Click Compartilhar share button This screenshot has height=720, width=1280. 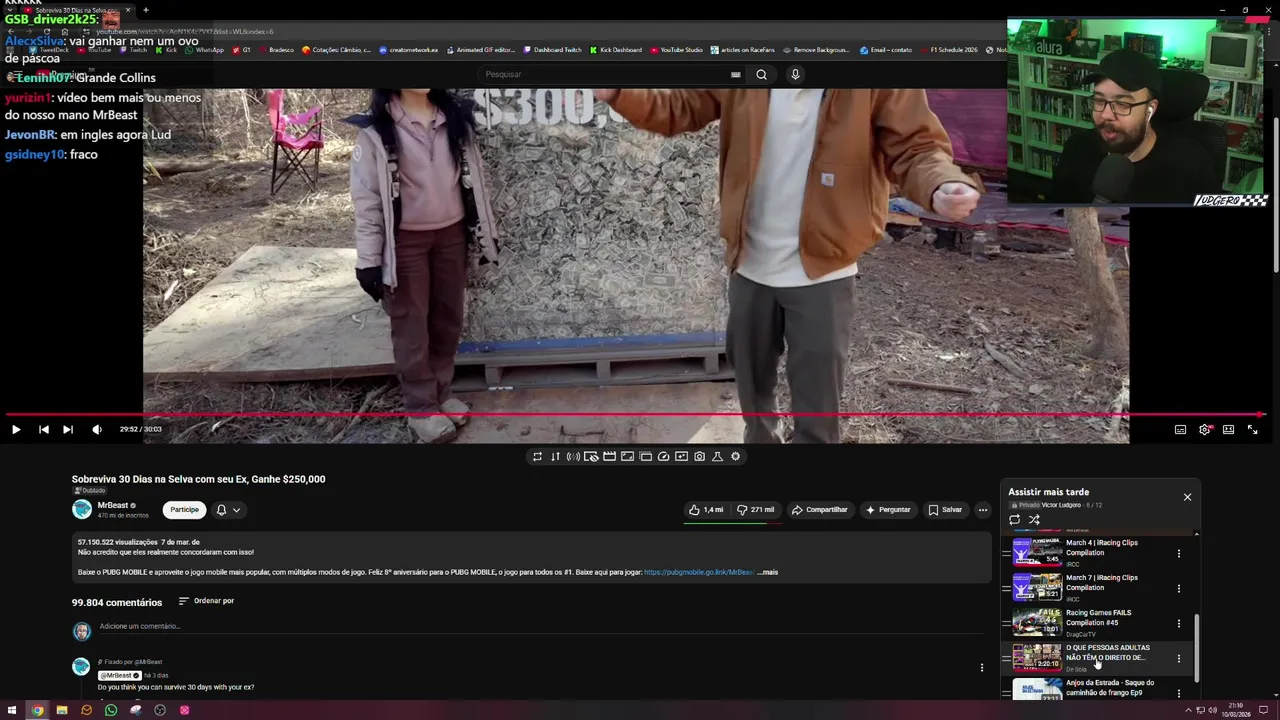tap(819, 510)
